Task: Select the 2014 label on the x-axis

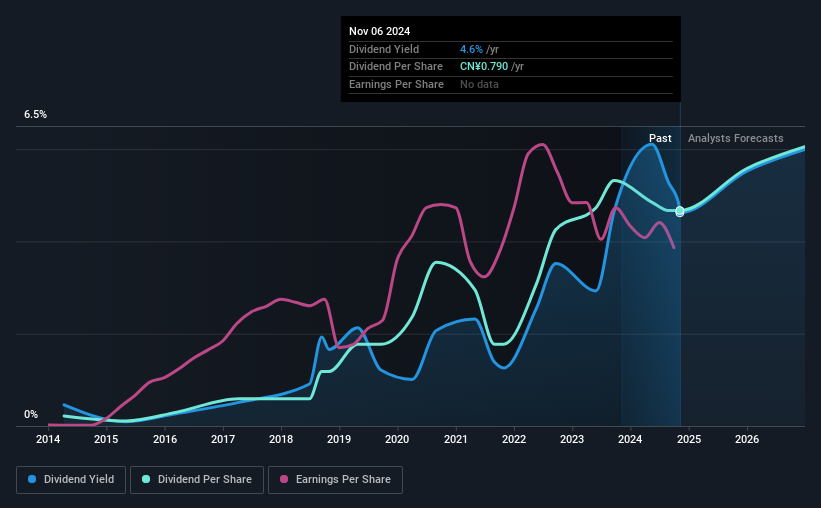Action: pyautogui.click(x=48, y=439)
